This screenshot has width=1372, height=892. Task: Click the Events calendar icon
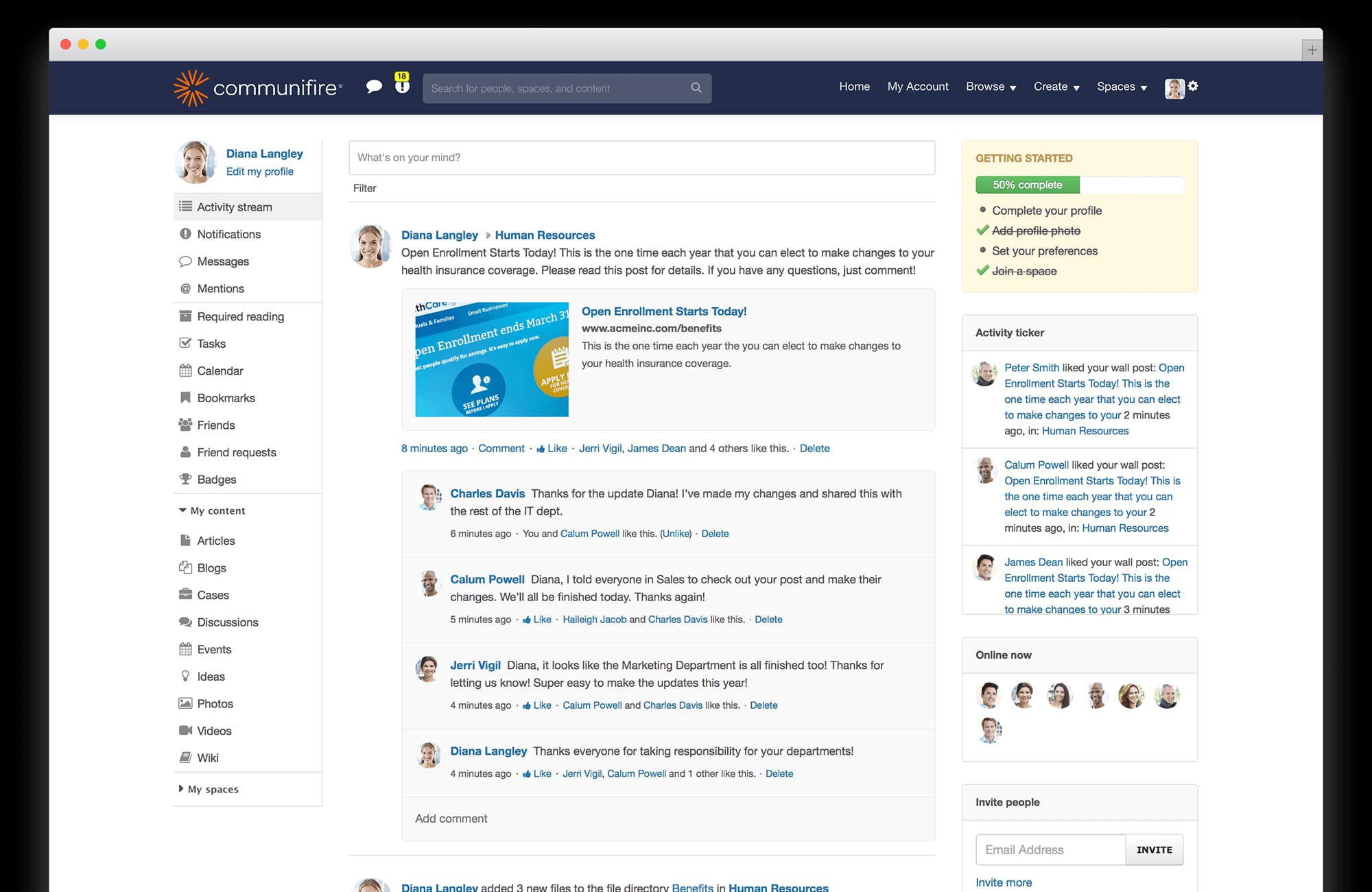click(185, 649)
